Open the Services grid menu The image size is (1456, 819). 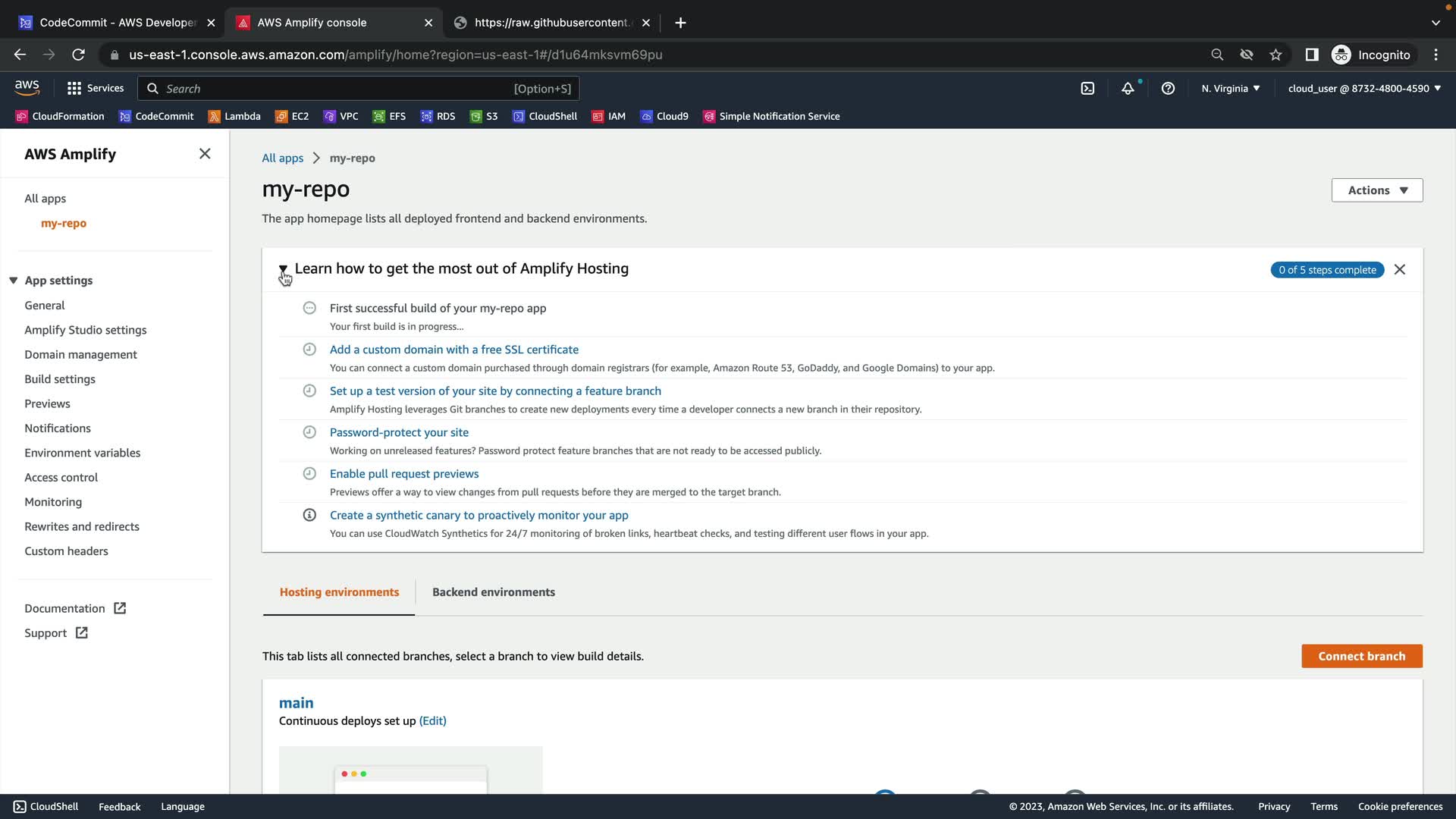pyautogui.click(x=96, y=89)
